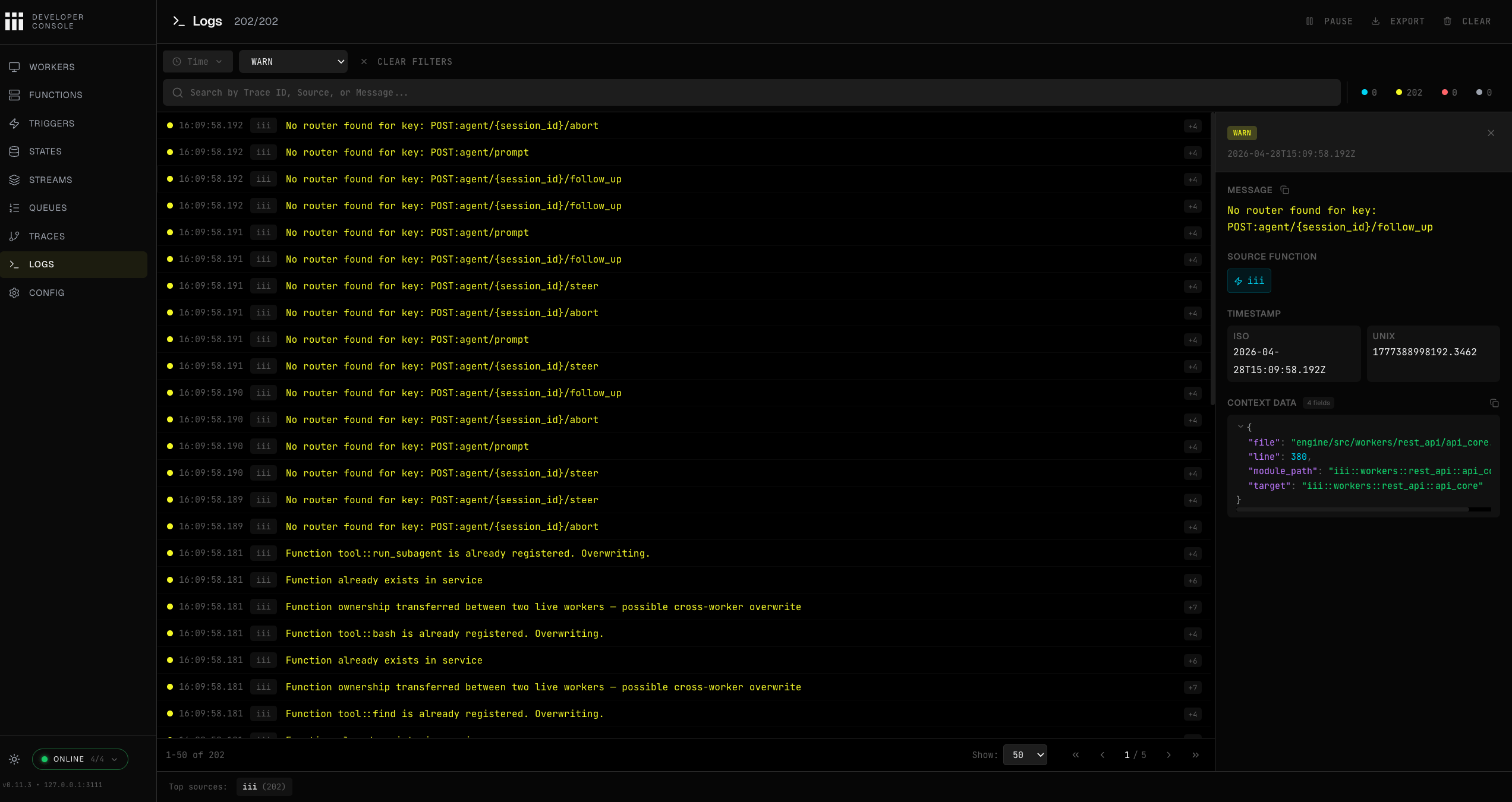Expand the ONLINE 4/4 status dropdown

(x=80, y=759)
